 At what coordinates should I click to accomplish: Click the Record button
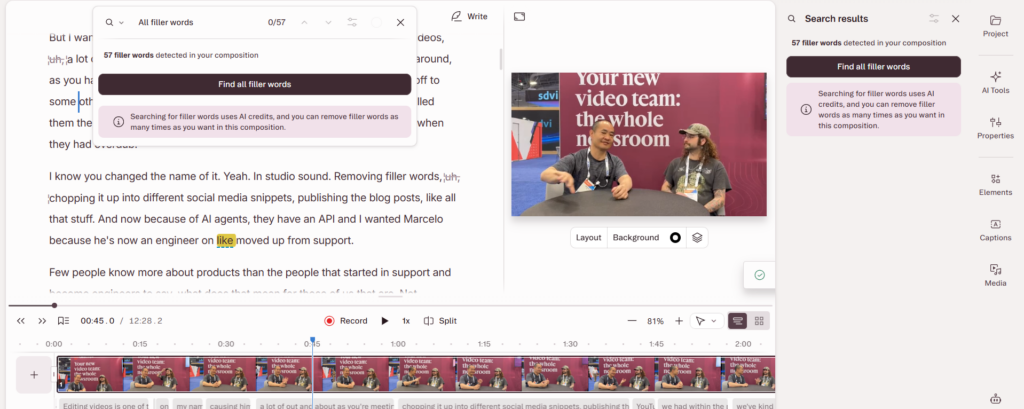[x=346, y=321]
